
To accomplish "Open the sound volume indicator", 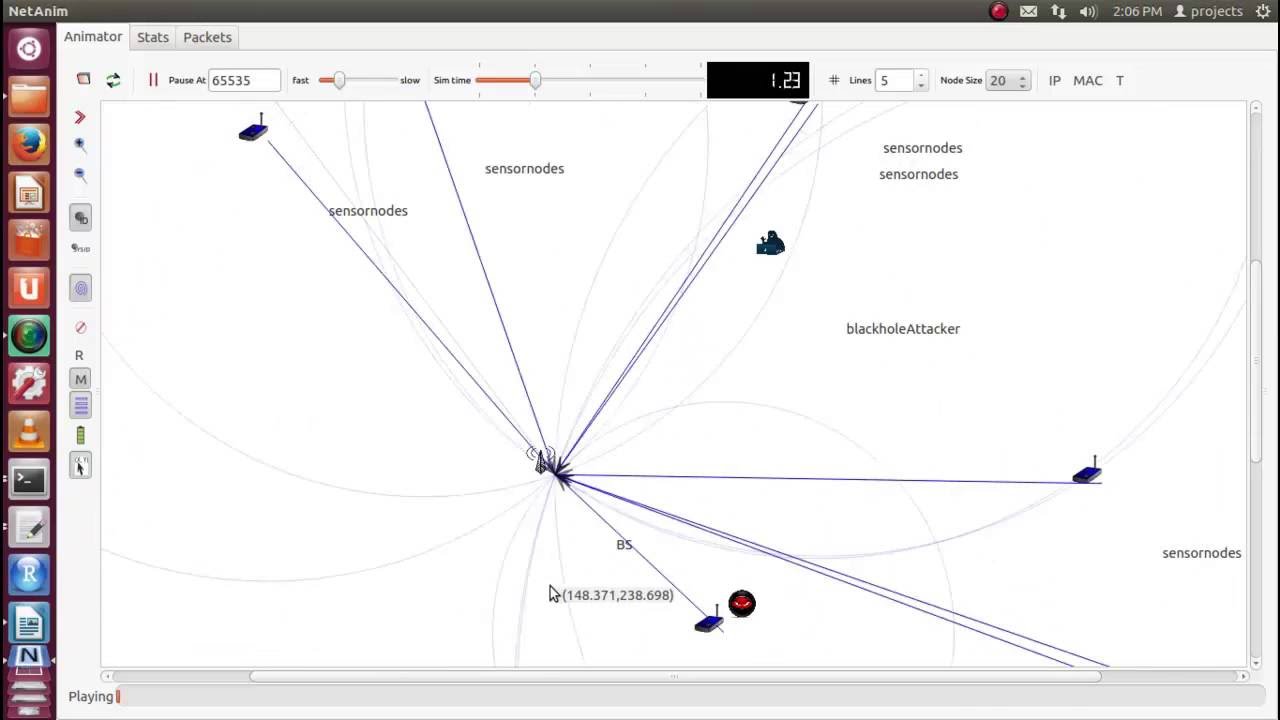I will click(1088, 11).
